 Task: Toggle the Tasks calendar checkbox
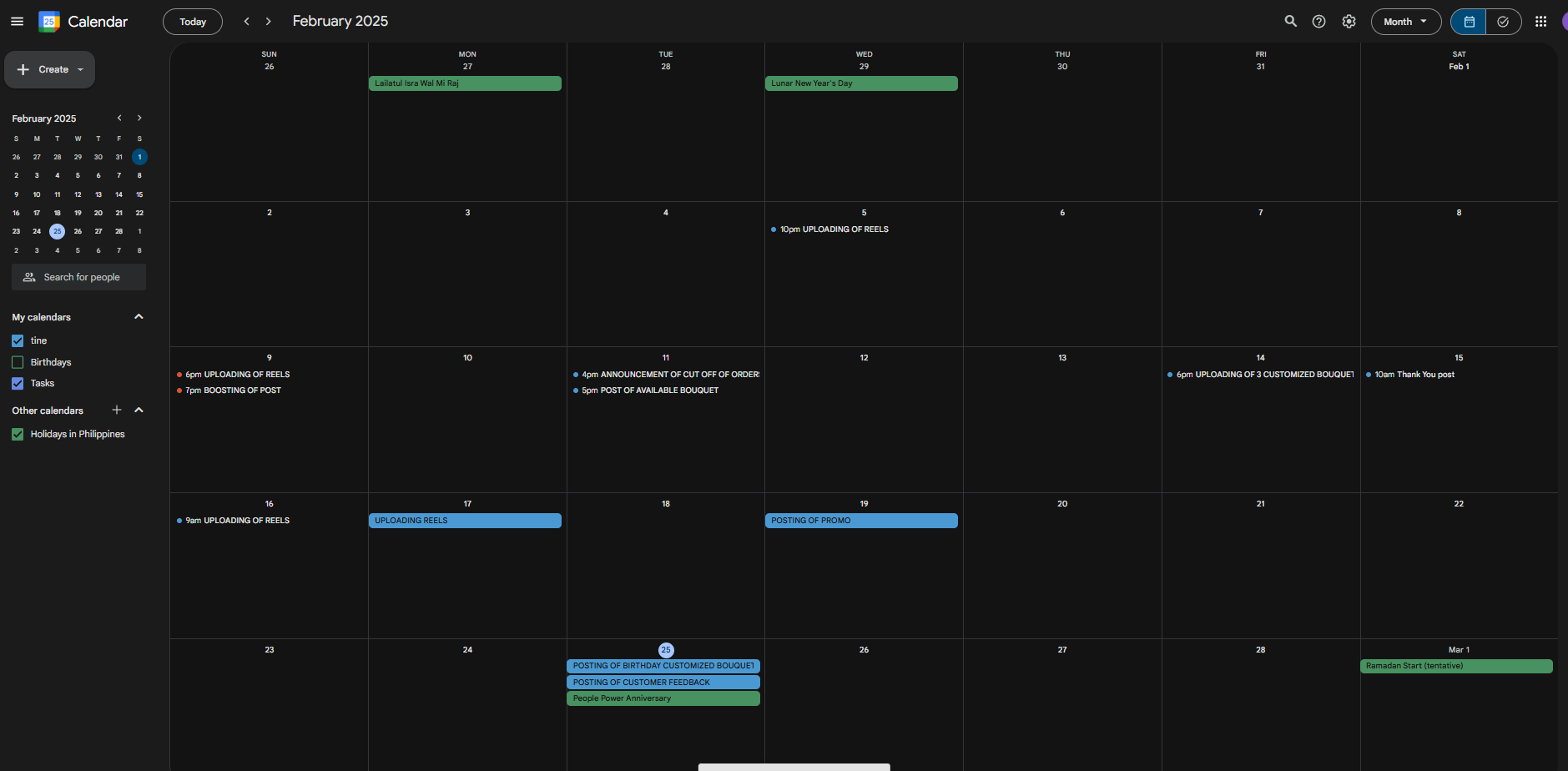pyautogui.click(x=18, y=383)
